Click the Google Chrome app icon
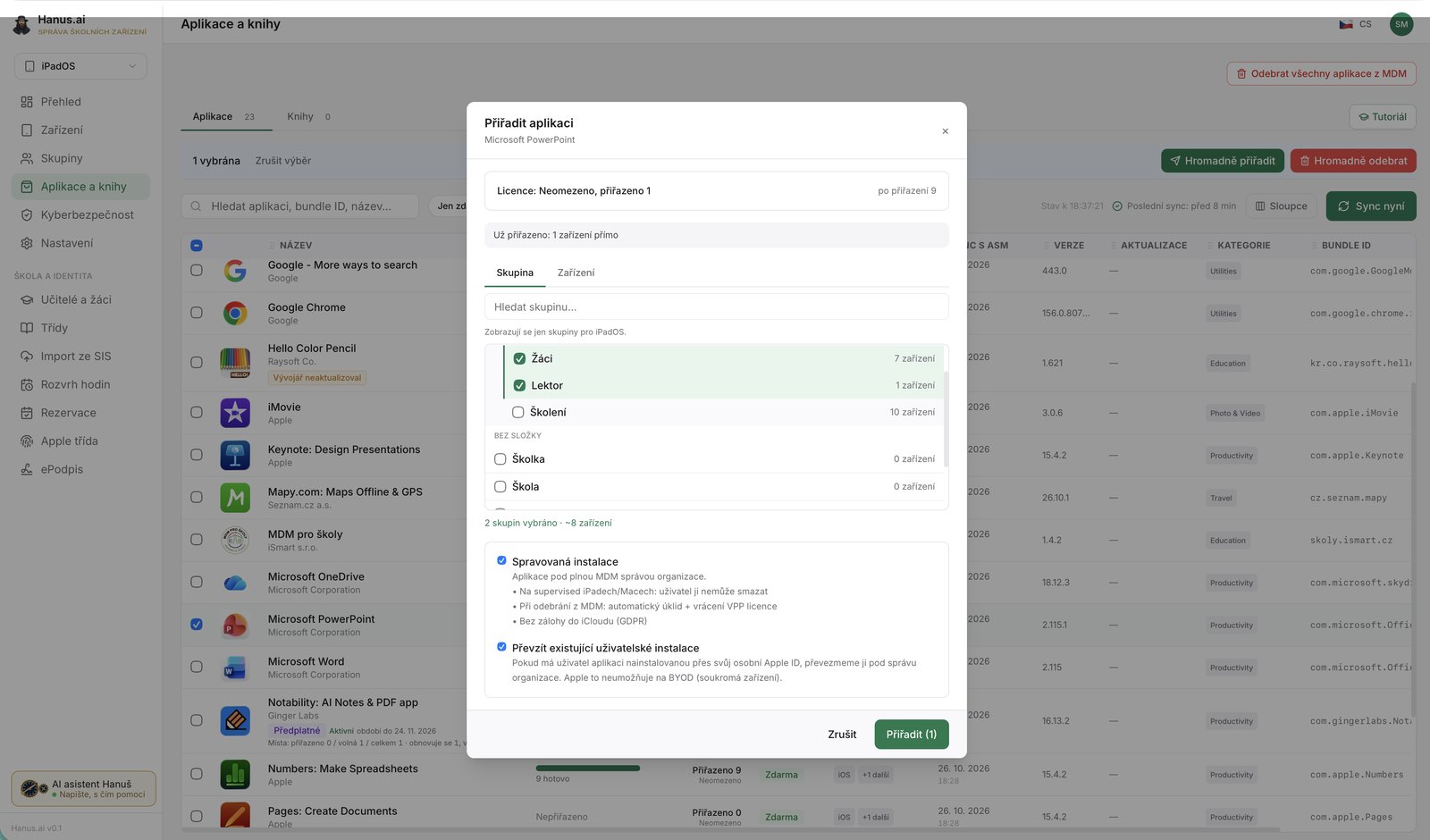Image resolution: width=1430 pixels, height=840 pixels. pos(235,313)
